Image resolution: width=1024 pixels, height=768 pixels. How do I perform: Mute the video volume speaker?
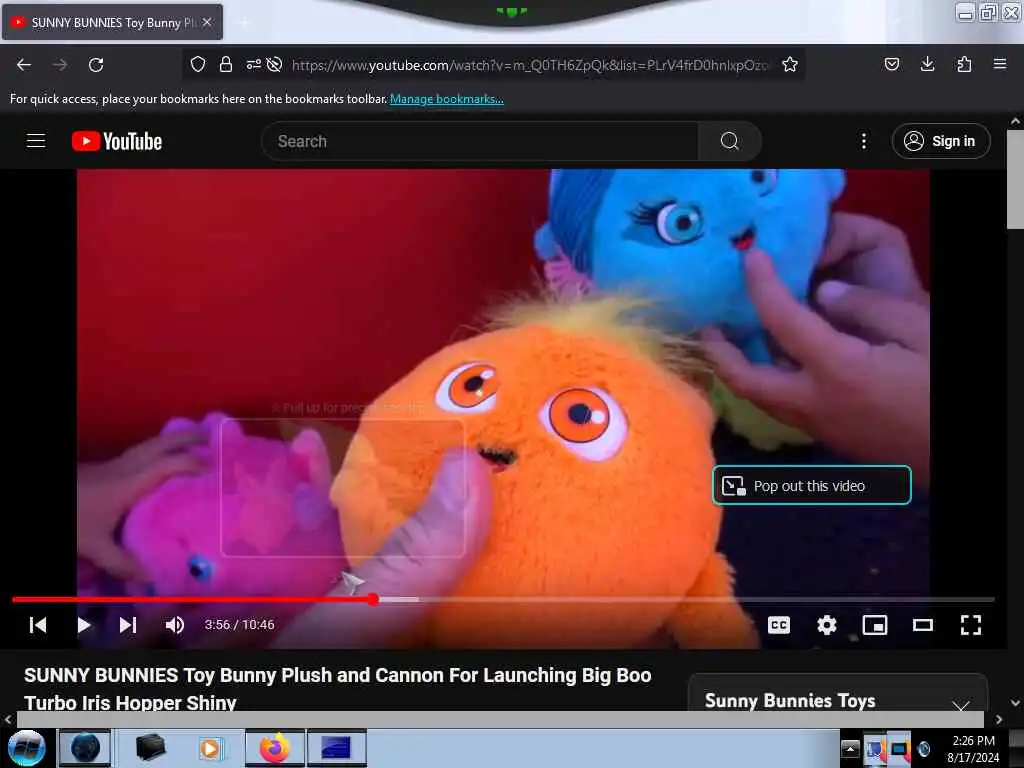(174, 625)
